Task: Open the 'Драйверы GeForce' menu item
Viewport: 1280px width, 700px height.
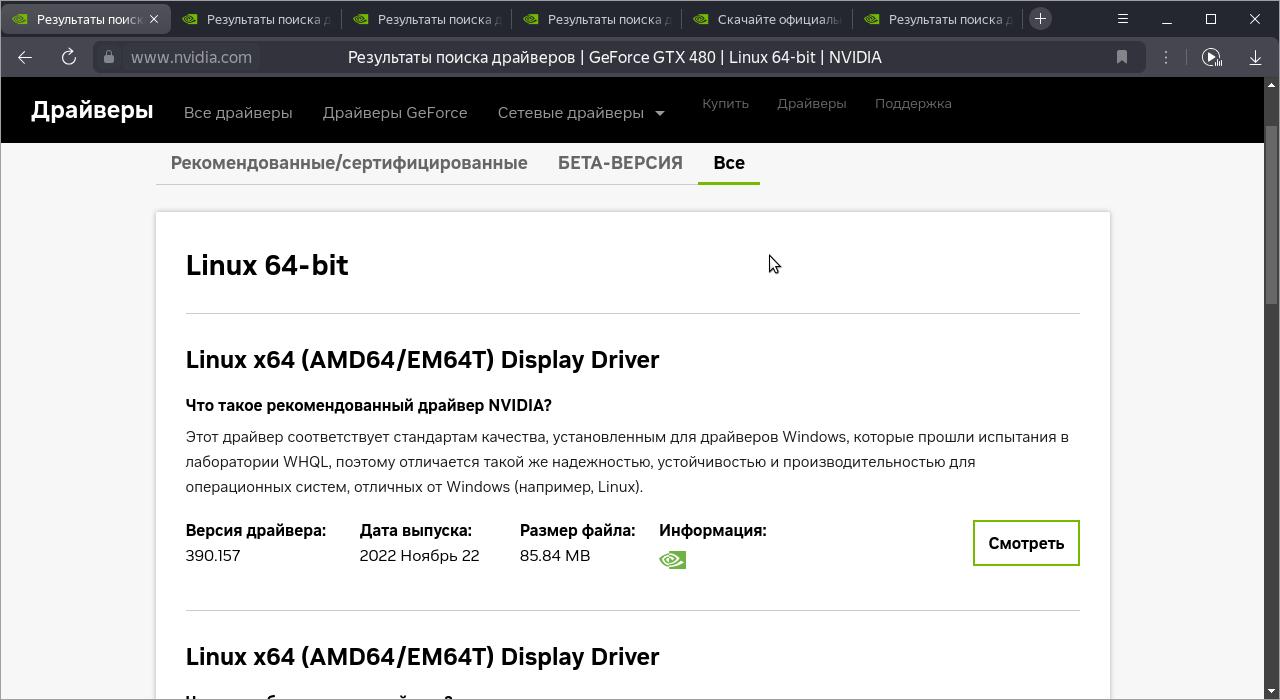Action: point(395,113)
